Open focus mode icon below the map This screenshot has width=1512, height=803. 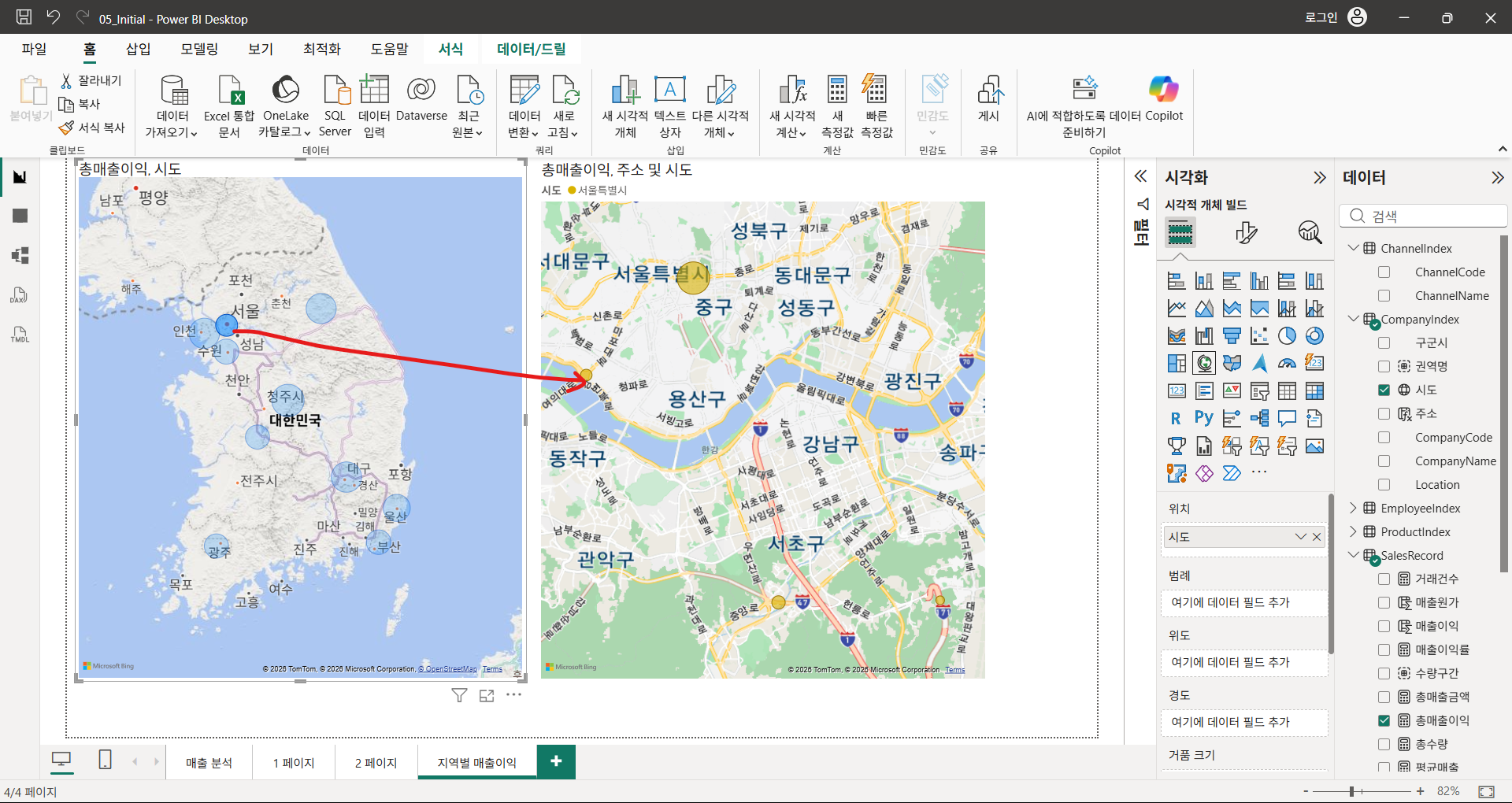point(487,695)
